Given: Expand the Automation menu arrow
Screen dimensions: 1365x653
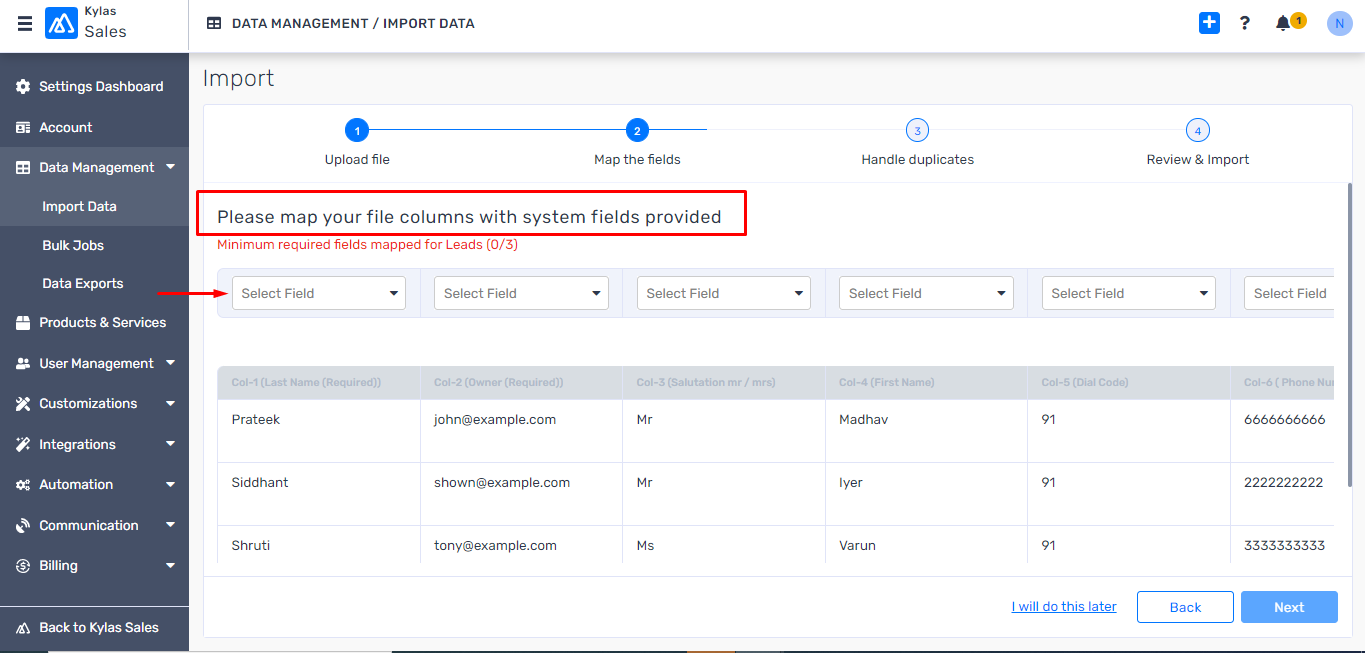Looking at the screenshot, I should (171, 485).
